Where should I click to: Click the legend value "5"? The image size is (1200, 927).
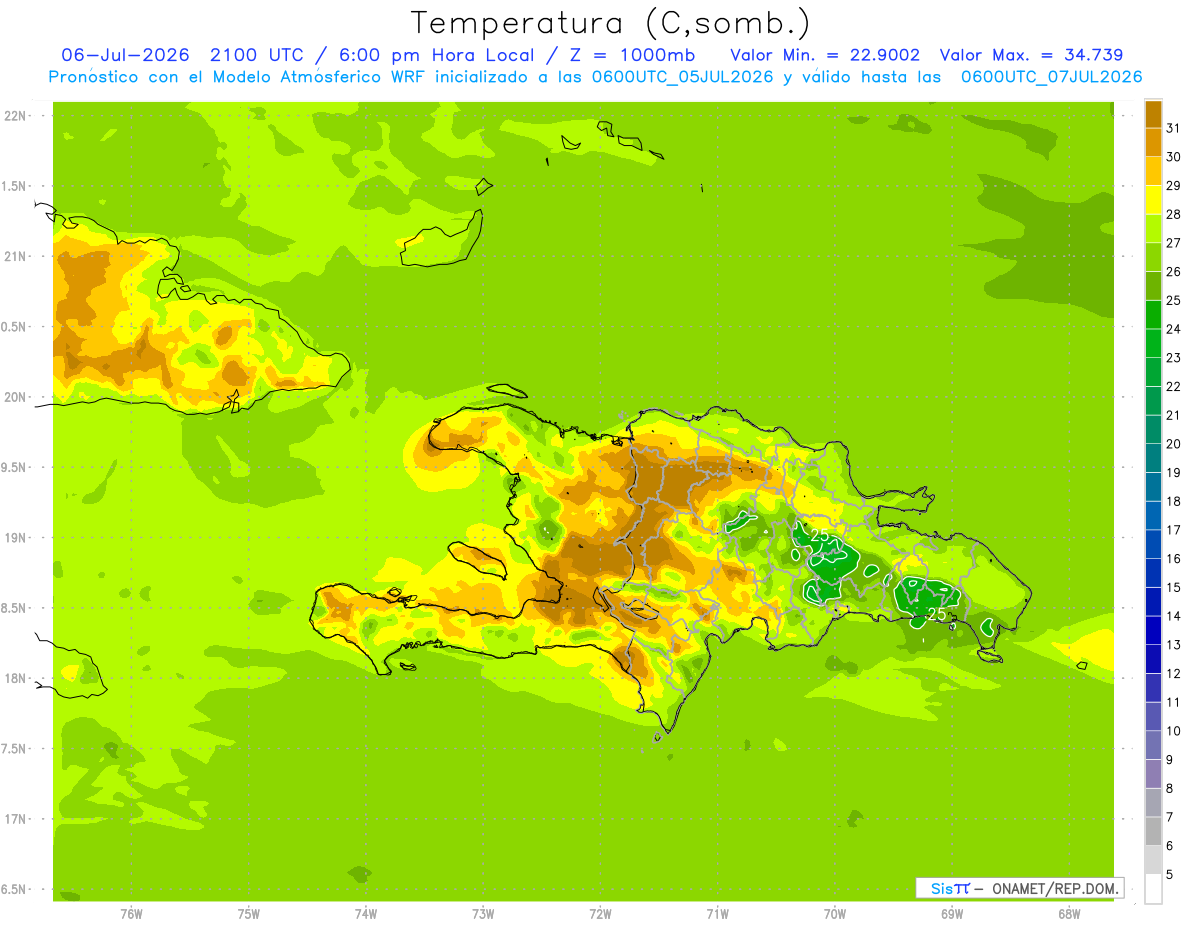pyautogui.click(x=1169, y=875)
